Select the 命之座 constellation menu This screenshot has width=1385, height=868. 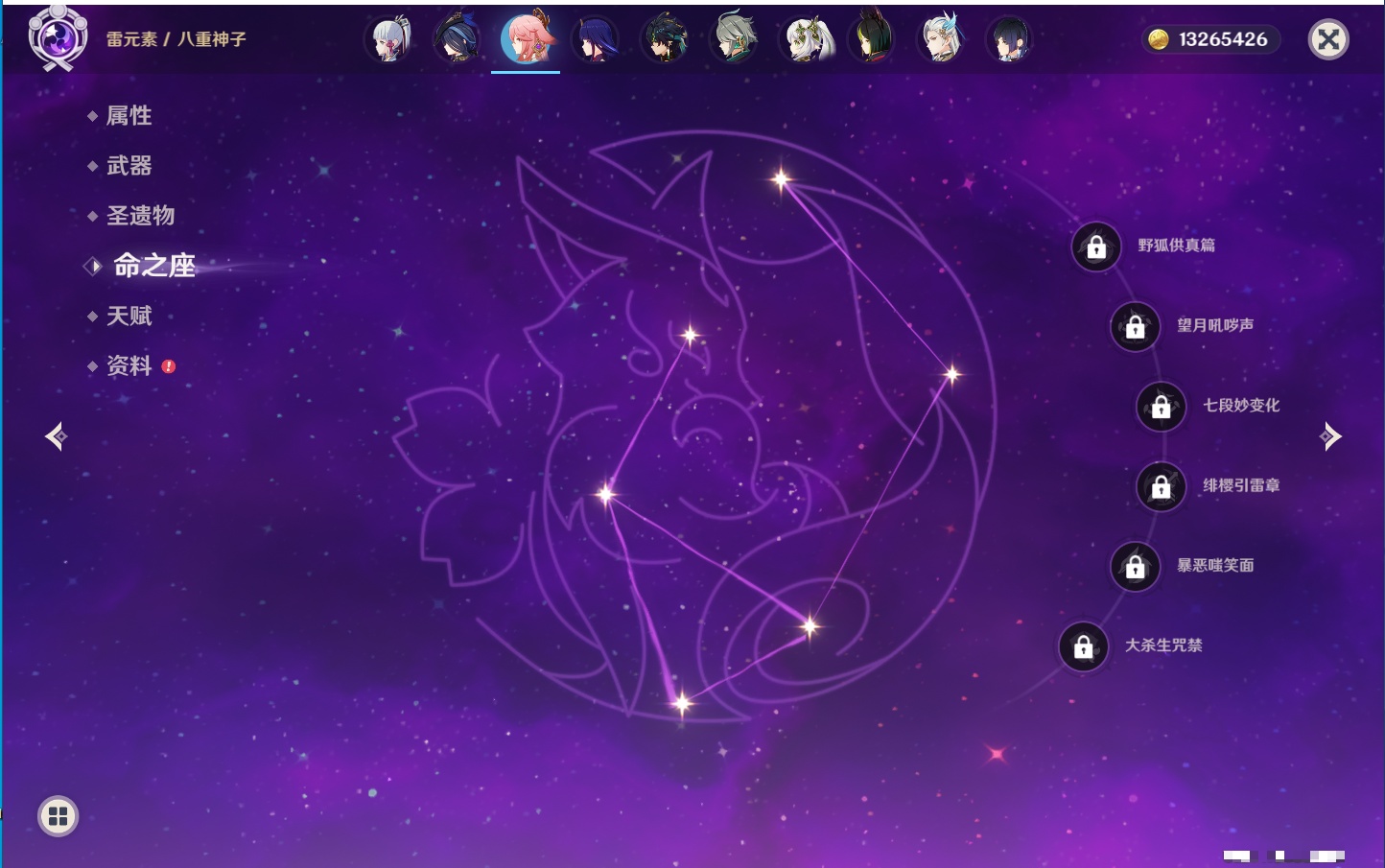tap(153, 266)
